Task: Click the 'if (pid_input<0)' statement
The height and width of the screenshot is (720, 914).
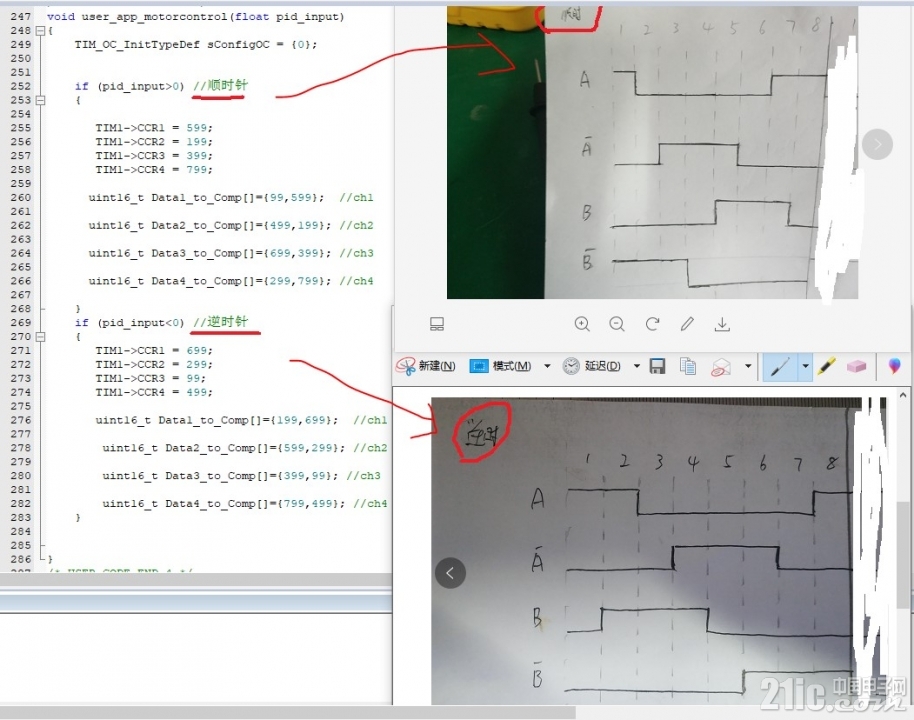Action: (x=129, y=322)
